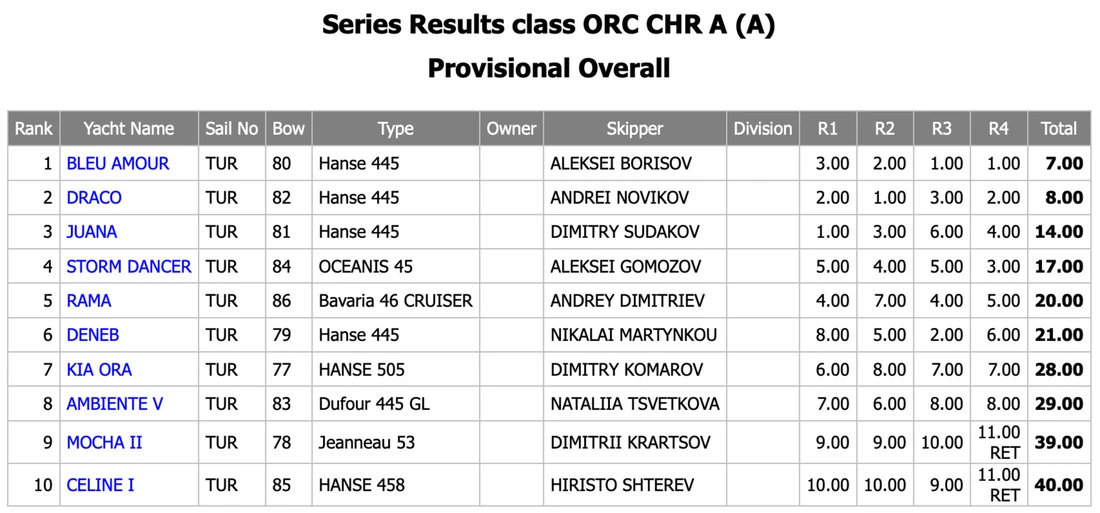Click the Sail No column header
1100x513 pixels.
click(x=232, y=128)
